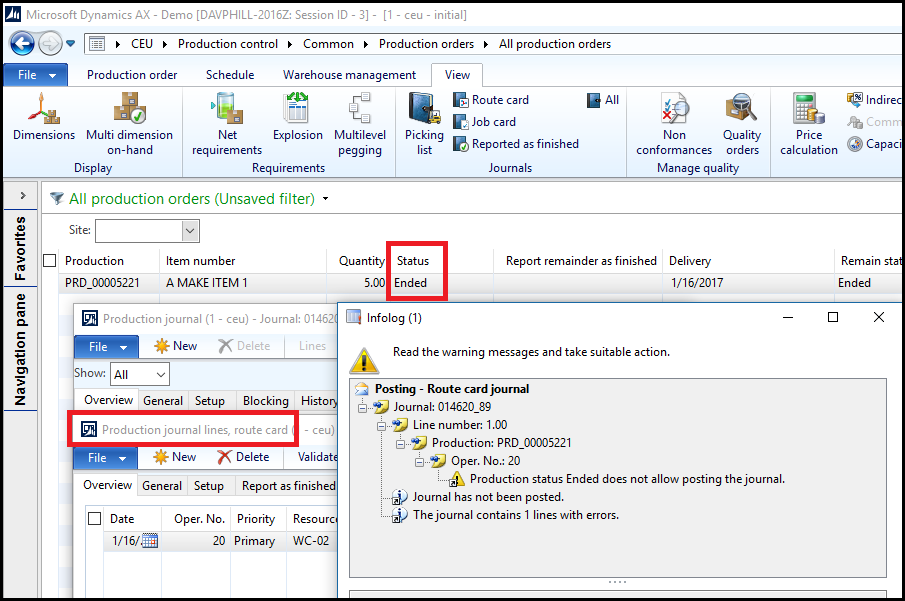Image resolution: width=905 pixels, height=601 pixels.
Task: Open the Warehouse management ribbon tab
Action: [349, 75]
